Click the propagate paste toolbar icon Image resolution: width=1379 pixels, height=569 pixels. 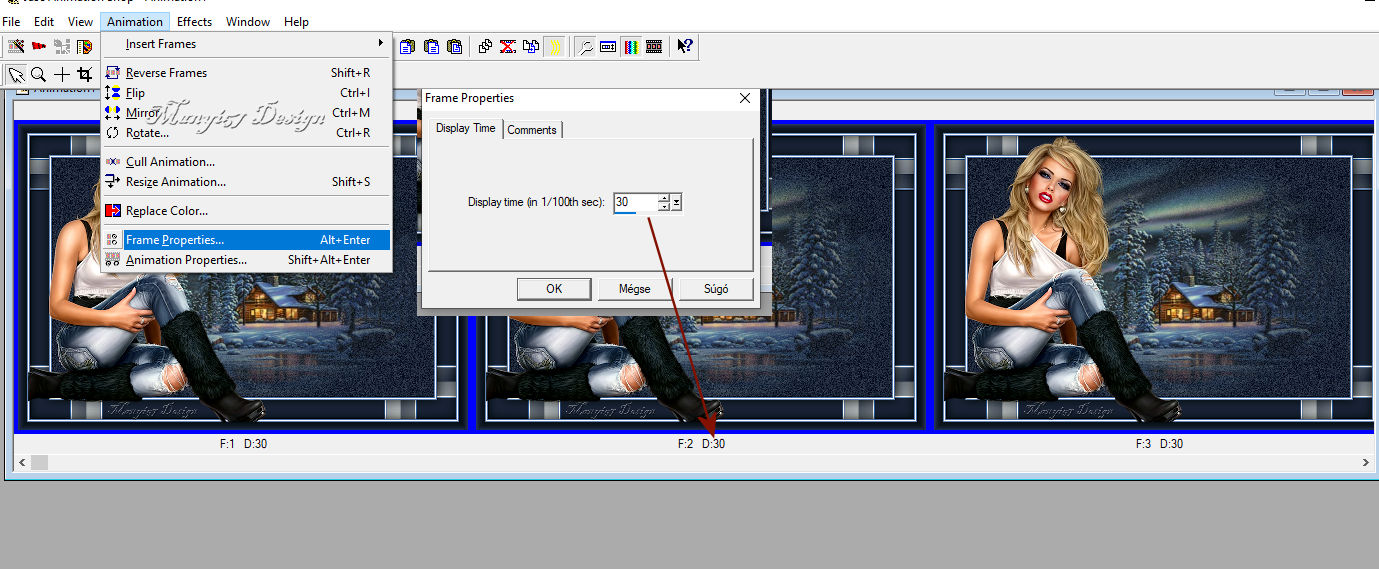coord(485,46)
